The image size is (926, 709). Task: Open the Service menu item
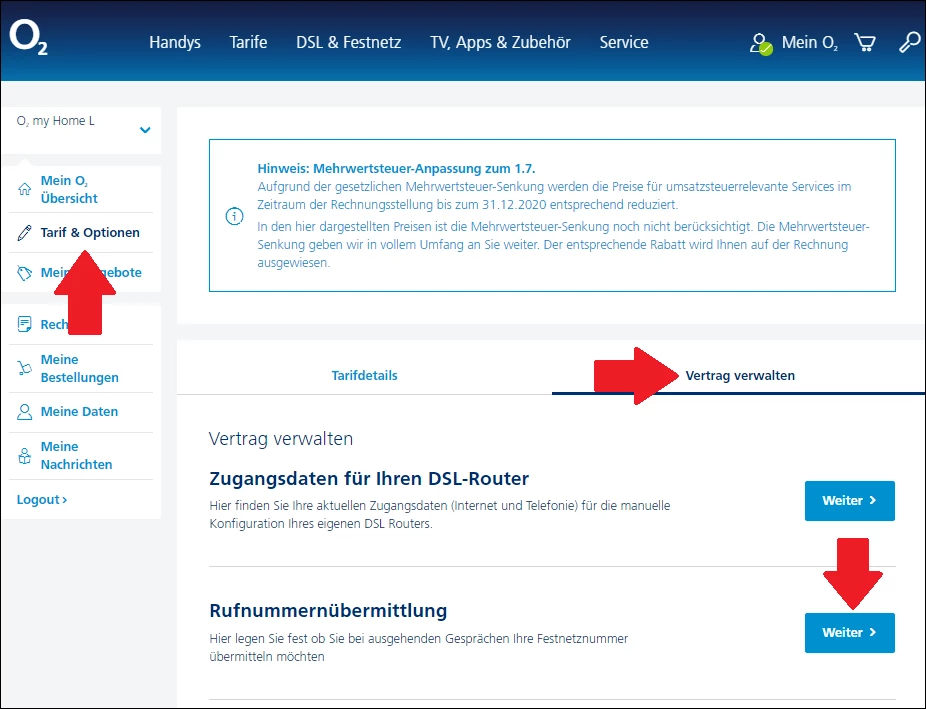click(624, 43)
